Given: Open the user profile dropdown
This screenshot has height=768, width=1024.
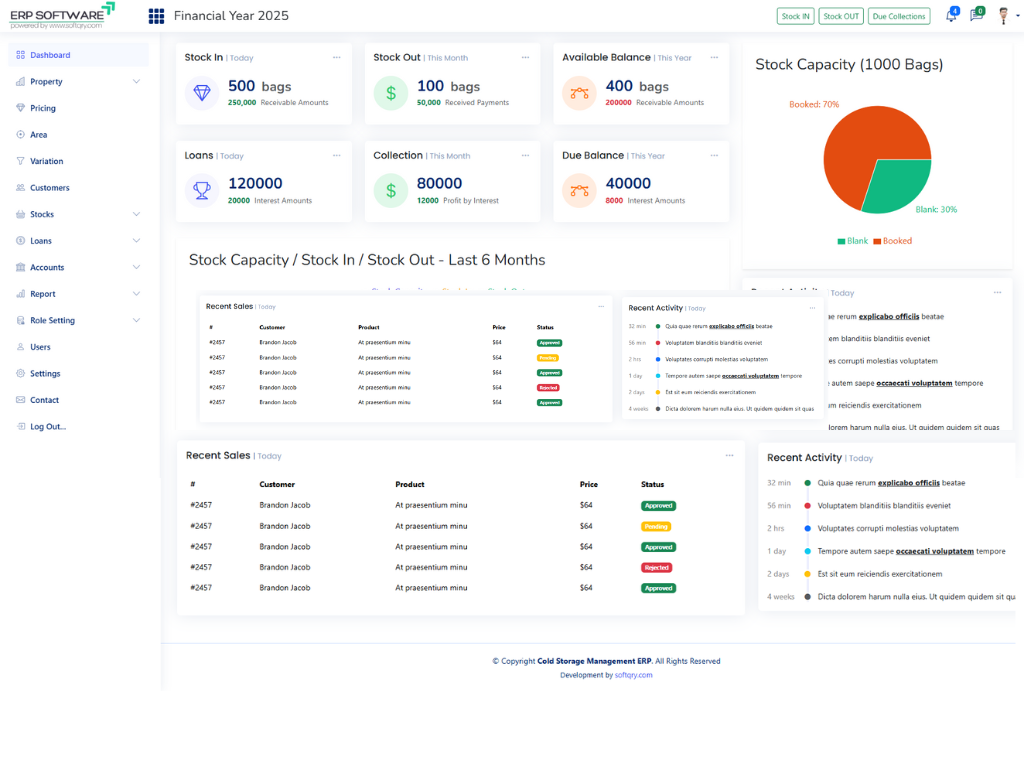Looking at the screenshot, I should 1006,16.
